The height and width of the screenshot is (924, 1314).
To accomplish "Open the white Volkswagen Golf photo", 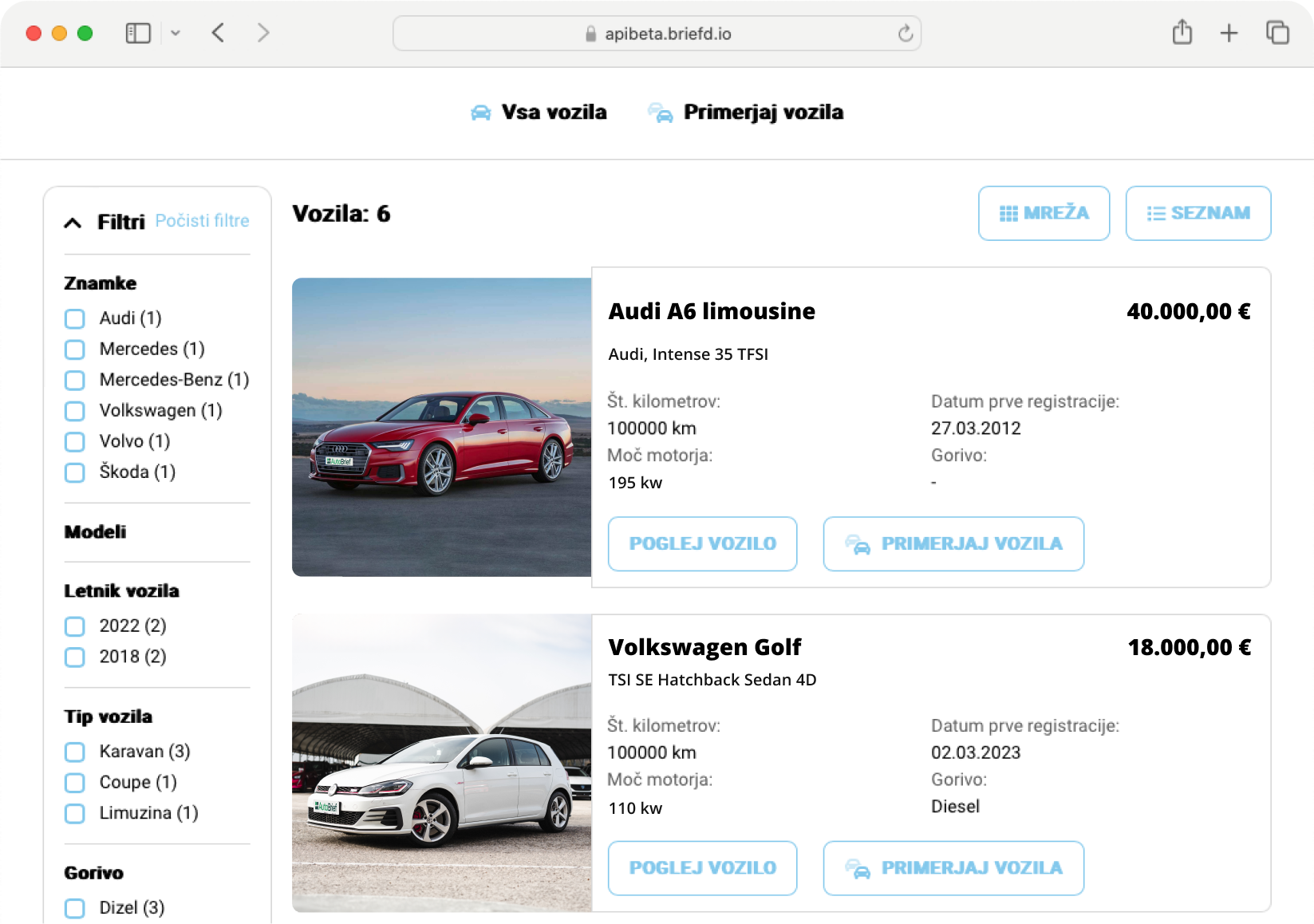I will pos(442,763).
